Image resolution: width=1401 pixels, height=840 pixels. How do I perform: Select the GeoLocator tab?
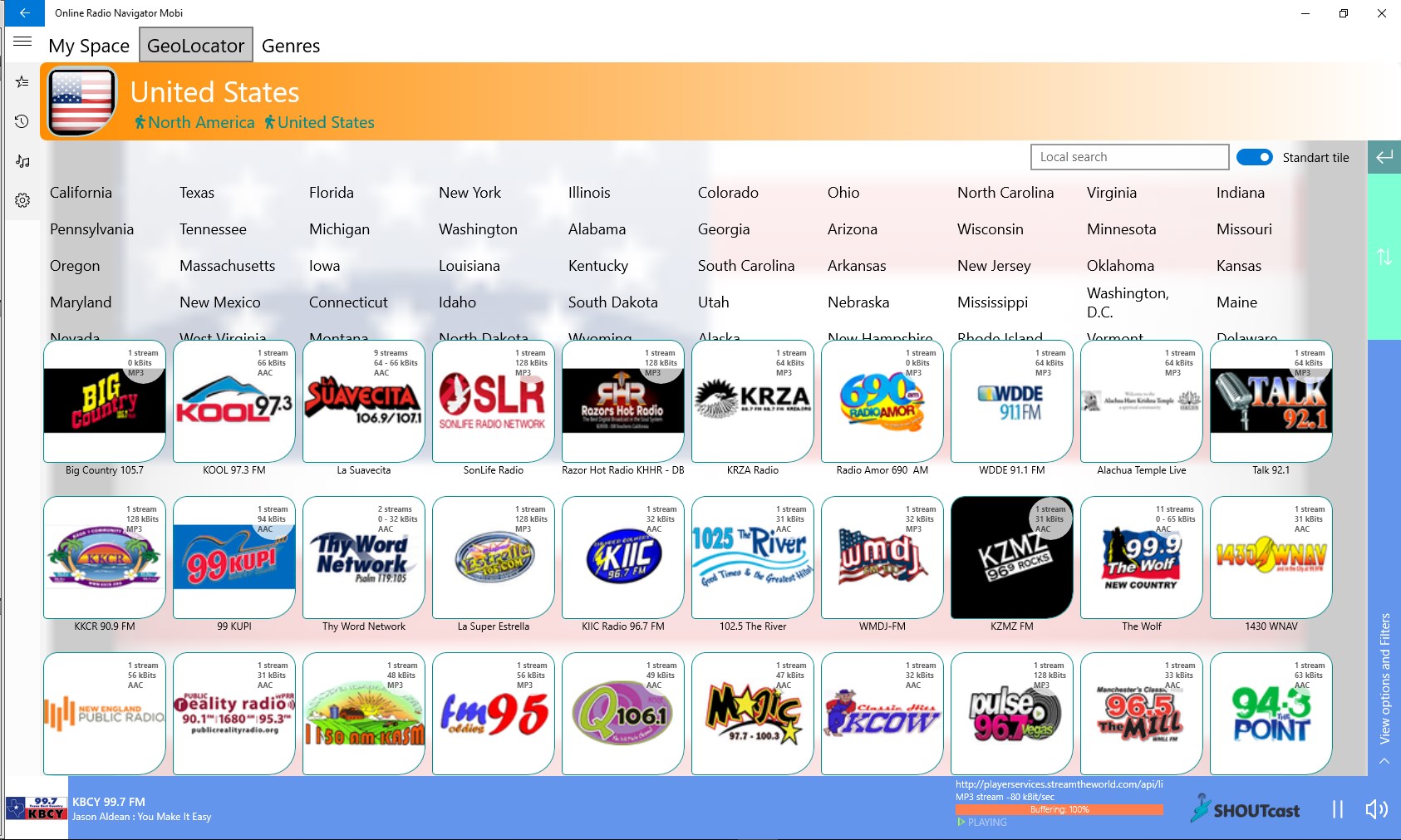(196, 46)
